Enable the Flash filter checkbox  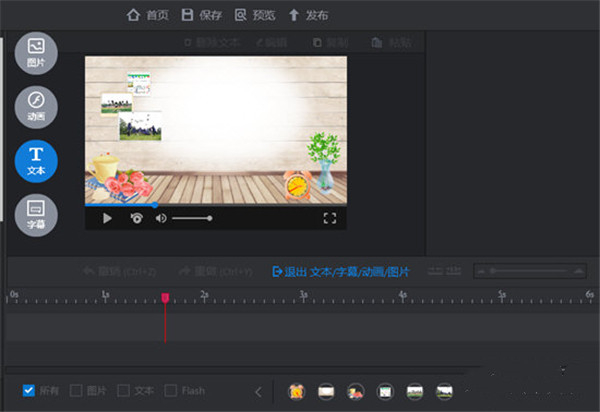pyautogui.click(x=171, y=390)
